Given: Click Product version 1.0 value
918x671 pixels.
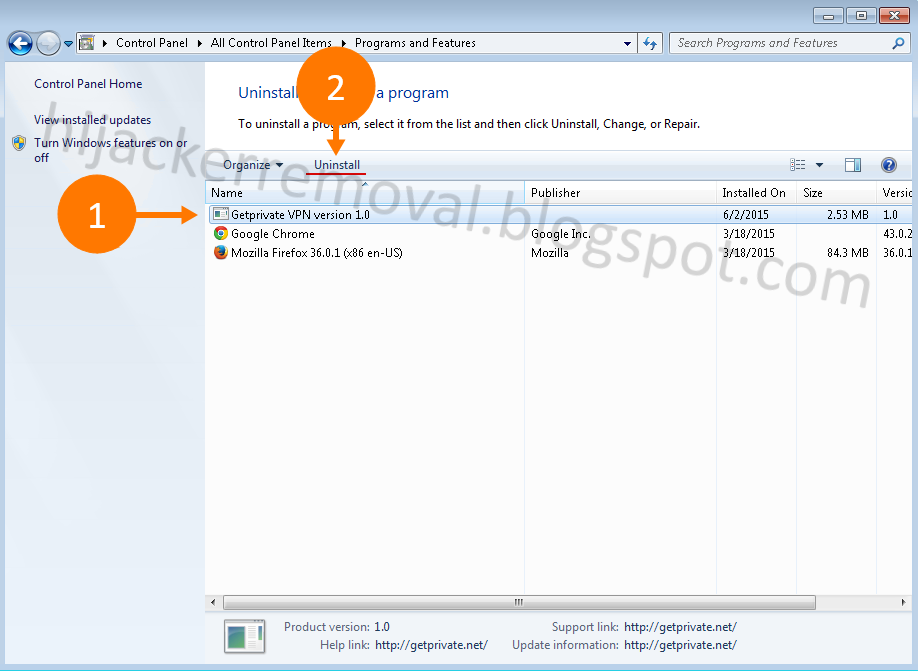Looking at the screenshot, I should pos(382,627).
